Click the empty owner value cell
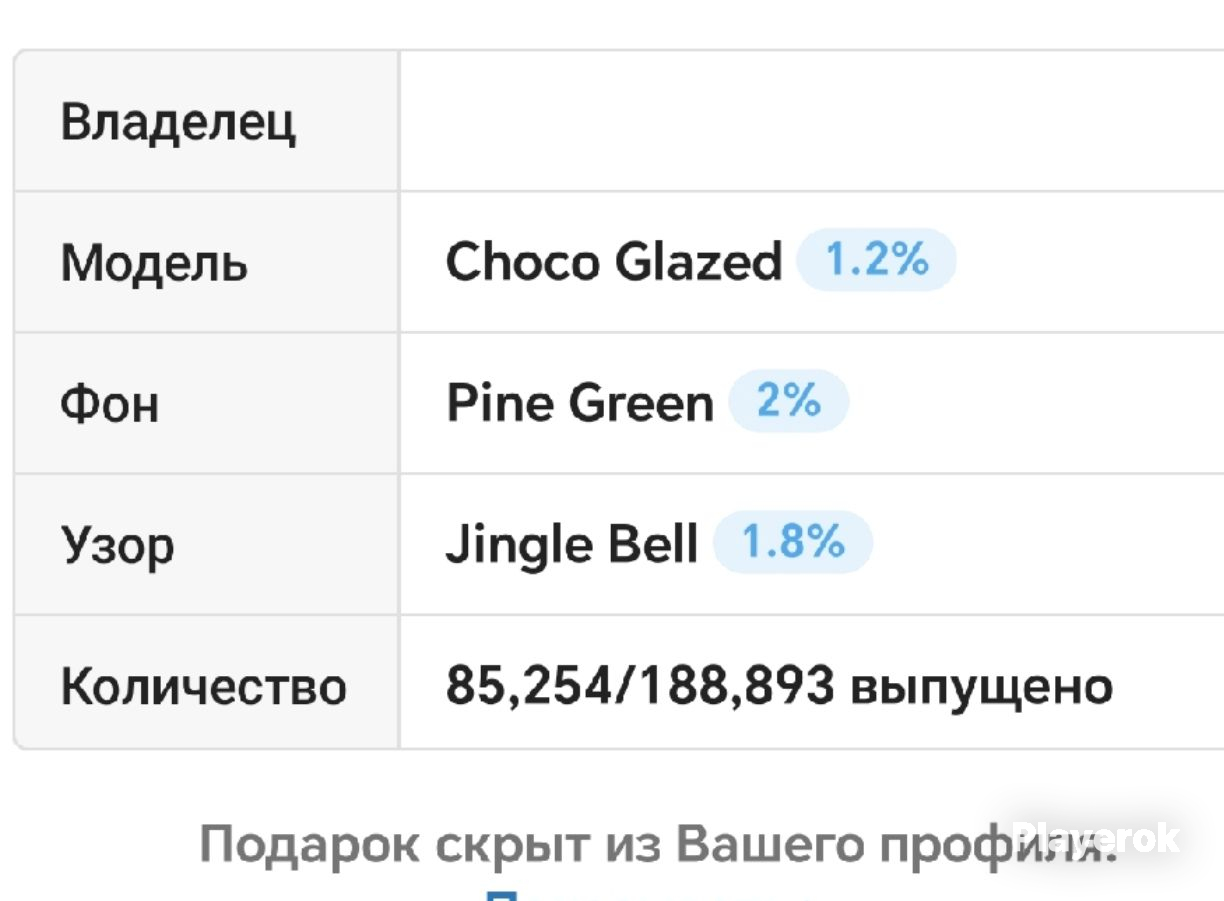1224x901 pixels. coord(811,121)
